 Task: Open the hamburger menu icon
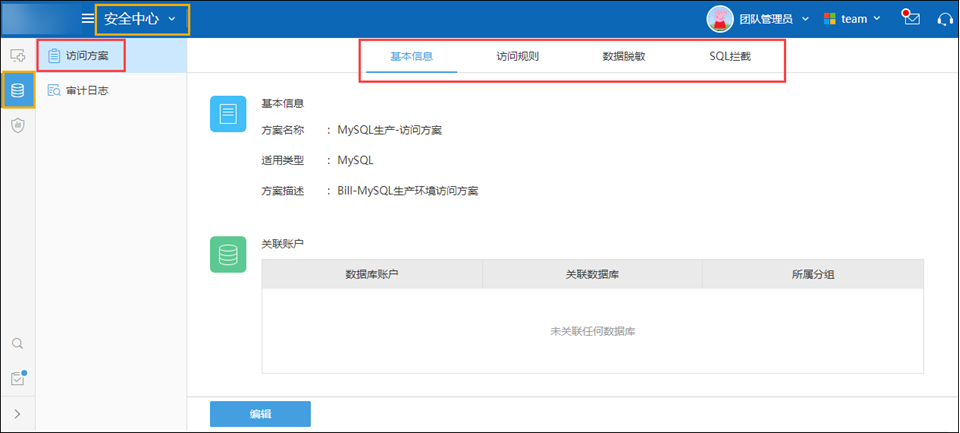click(88, 19)
